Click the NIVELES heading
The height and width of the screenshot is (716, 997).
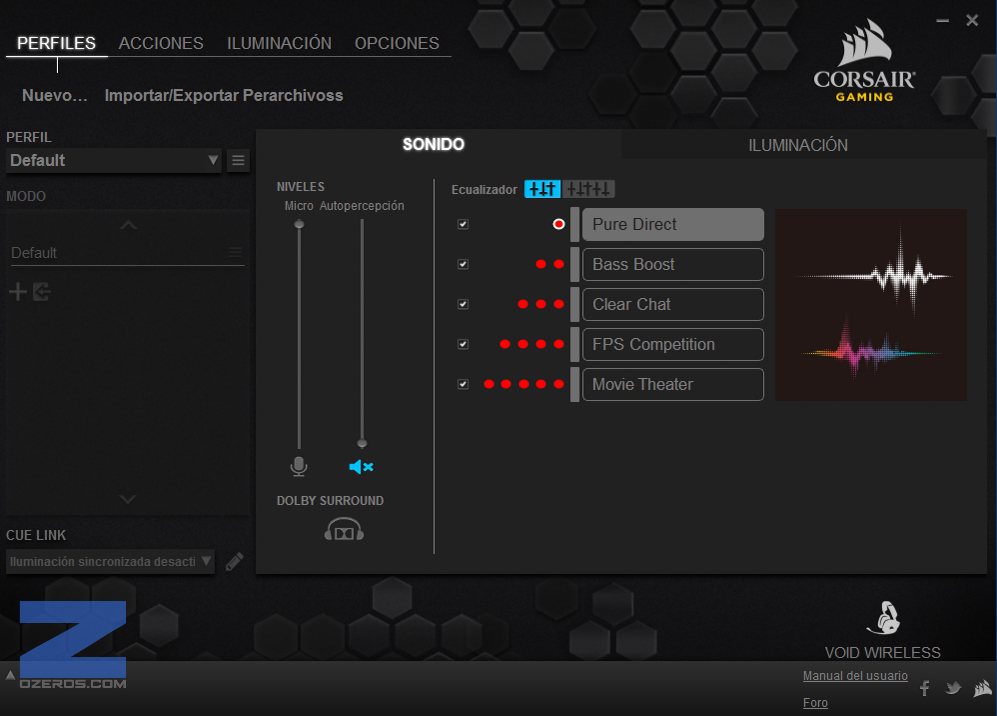[x=301, y=186]
